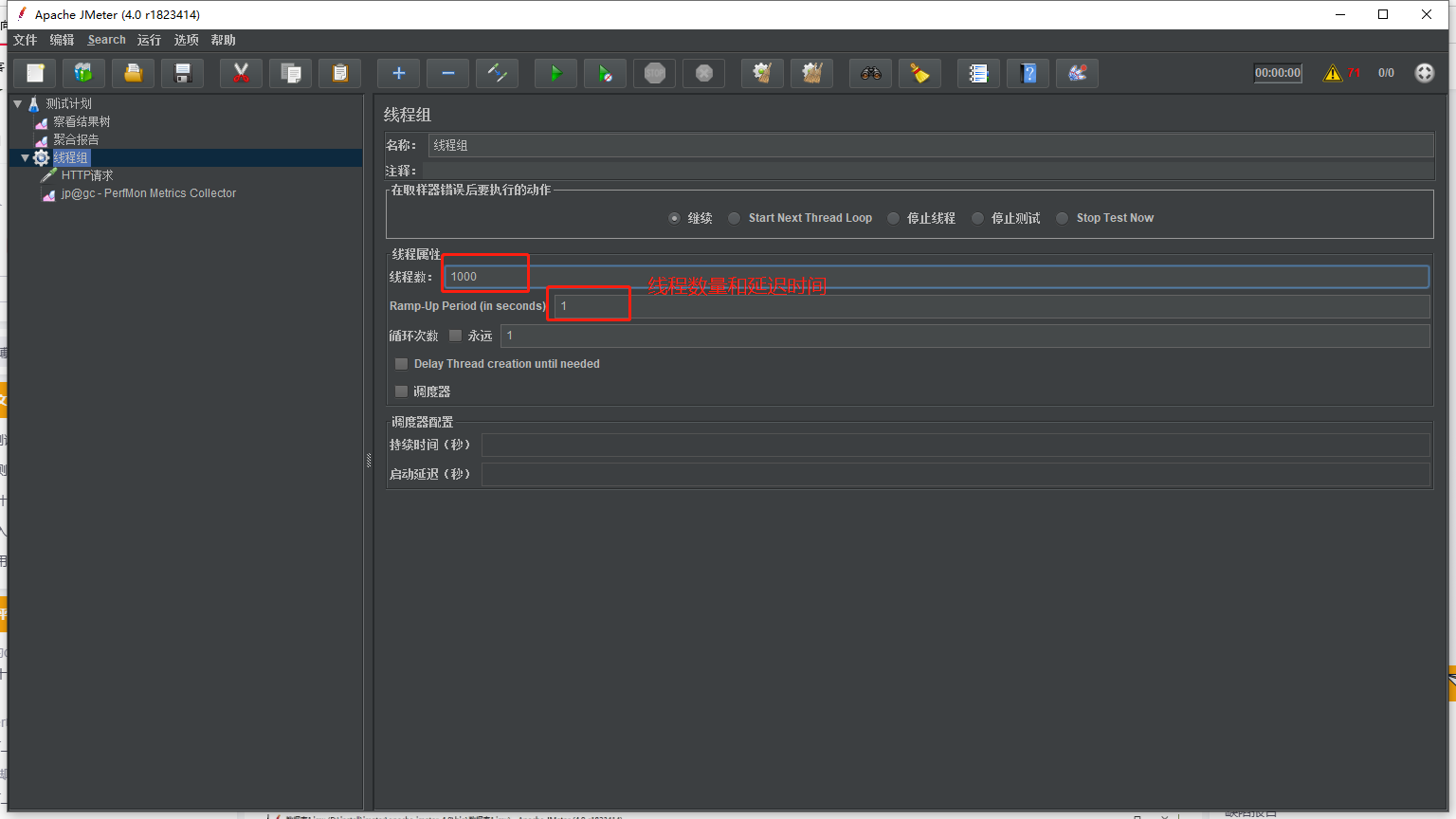Click the Collapse All minus icon
The width and height of the screenshot is (1456, 819).
[447, 73]
